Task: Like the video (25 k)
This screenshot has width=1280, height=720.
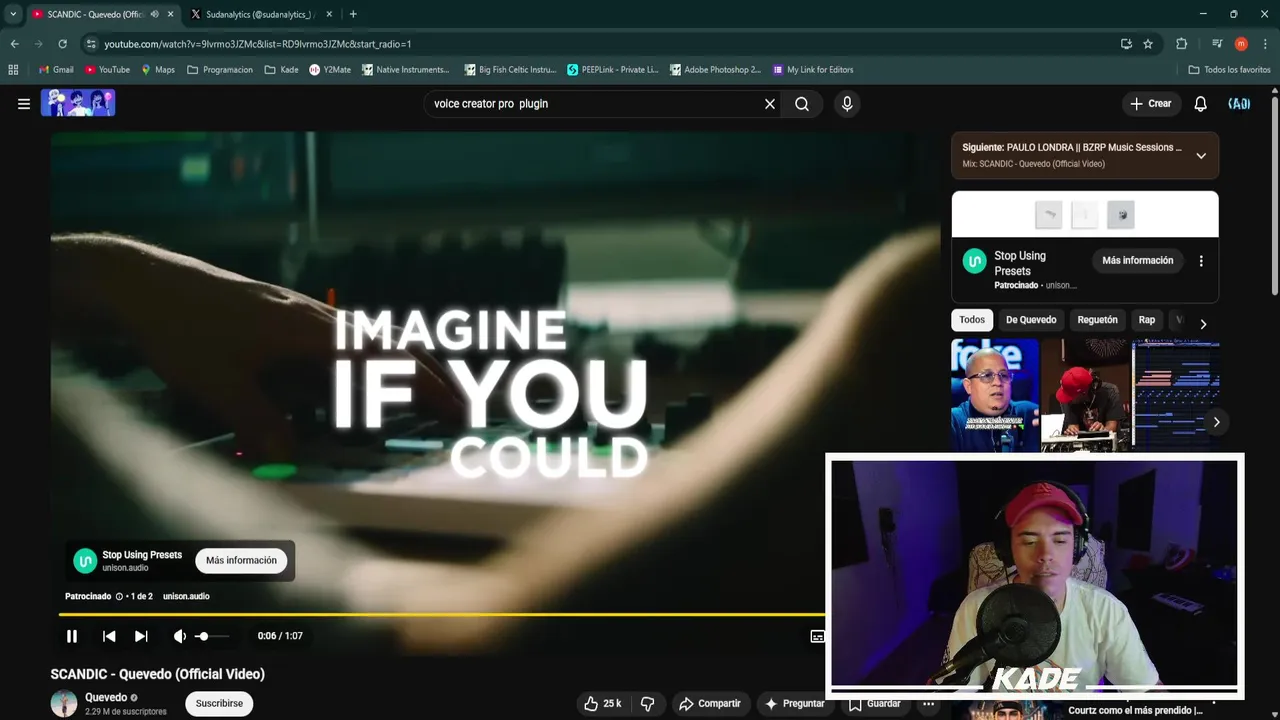Action: [603, 704]
